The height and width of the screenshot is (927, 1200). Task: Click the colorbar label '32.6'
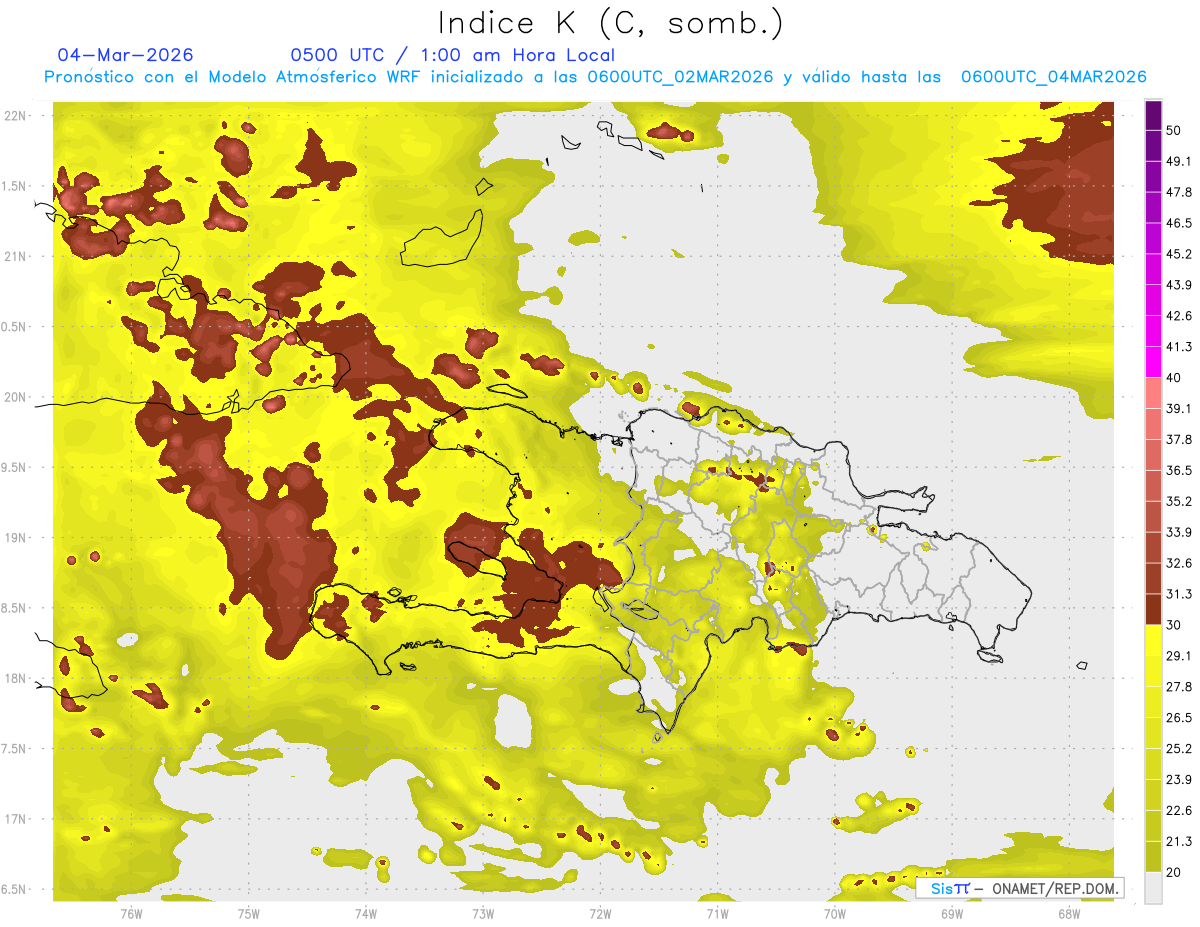click(1179, 563)
